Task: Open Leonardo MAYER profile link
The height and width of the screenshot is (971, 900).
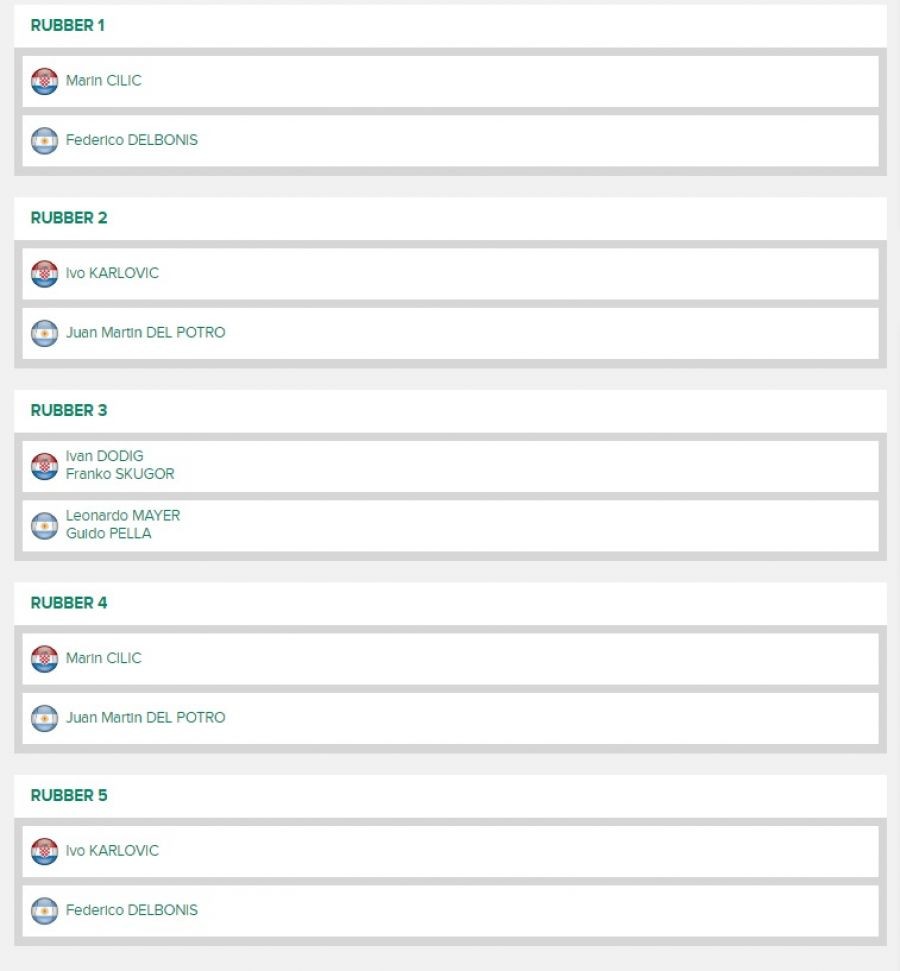Action: (x=123, y=516)
